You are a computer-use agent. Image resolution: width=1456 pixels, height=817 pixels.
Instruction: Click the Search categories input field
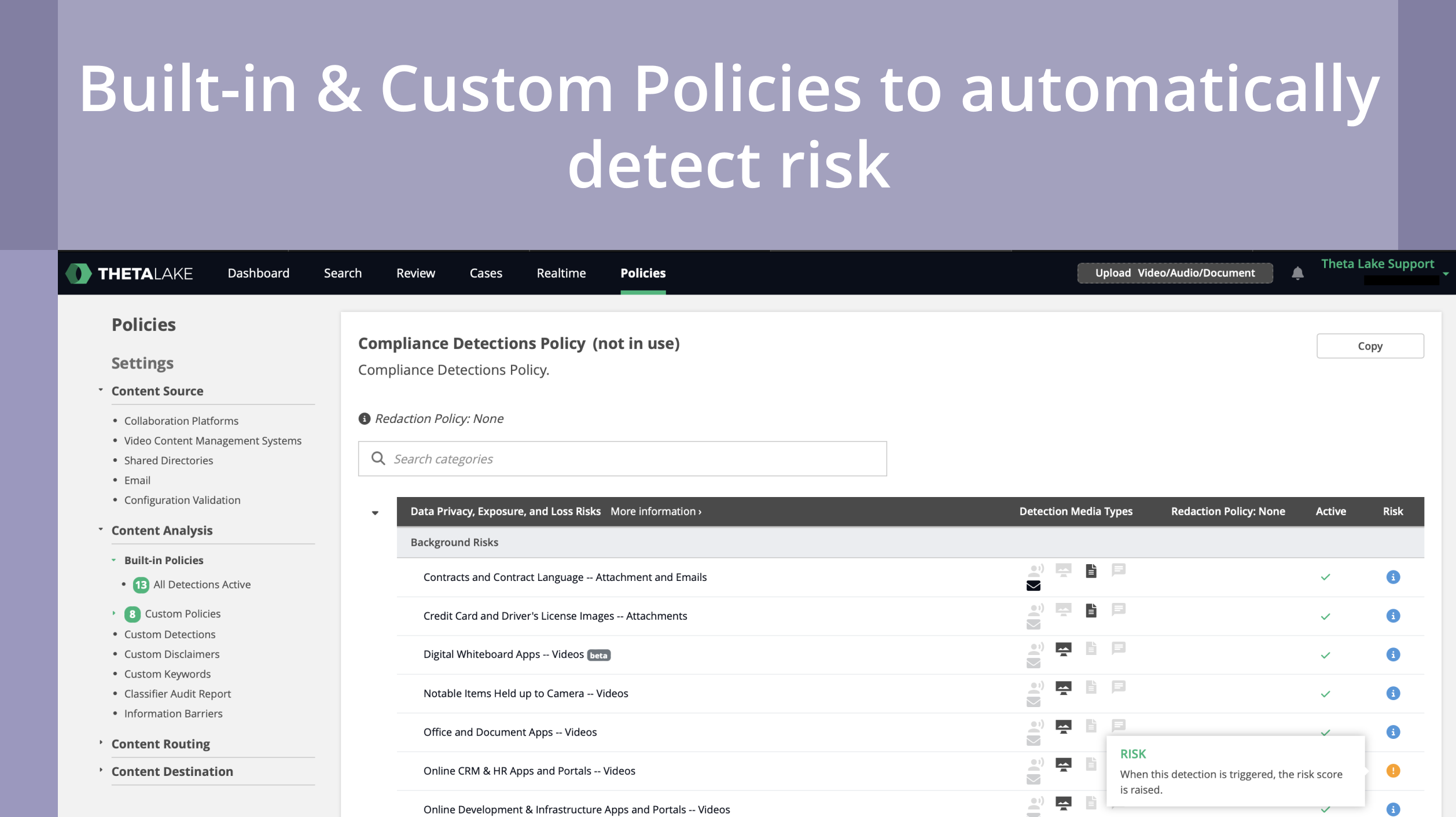point(622,459)
